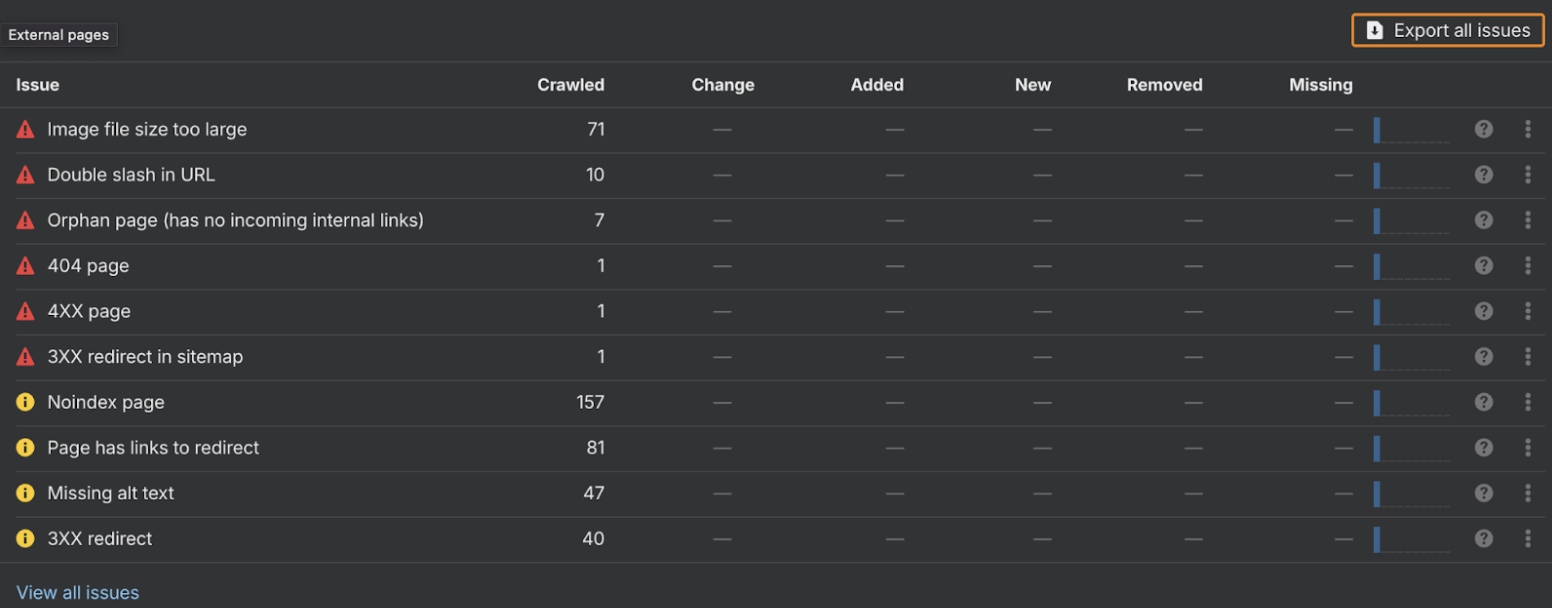Screen dimensions: 1552x608
Task: Open the View all issues link
Action: pyautogui.click(x=77, y=592)
